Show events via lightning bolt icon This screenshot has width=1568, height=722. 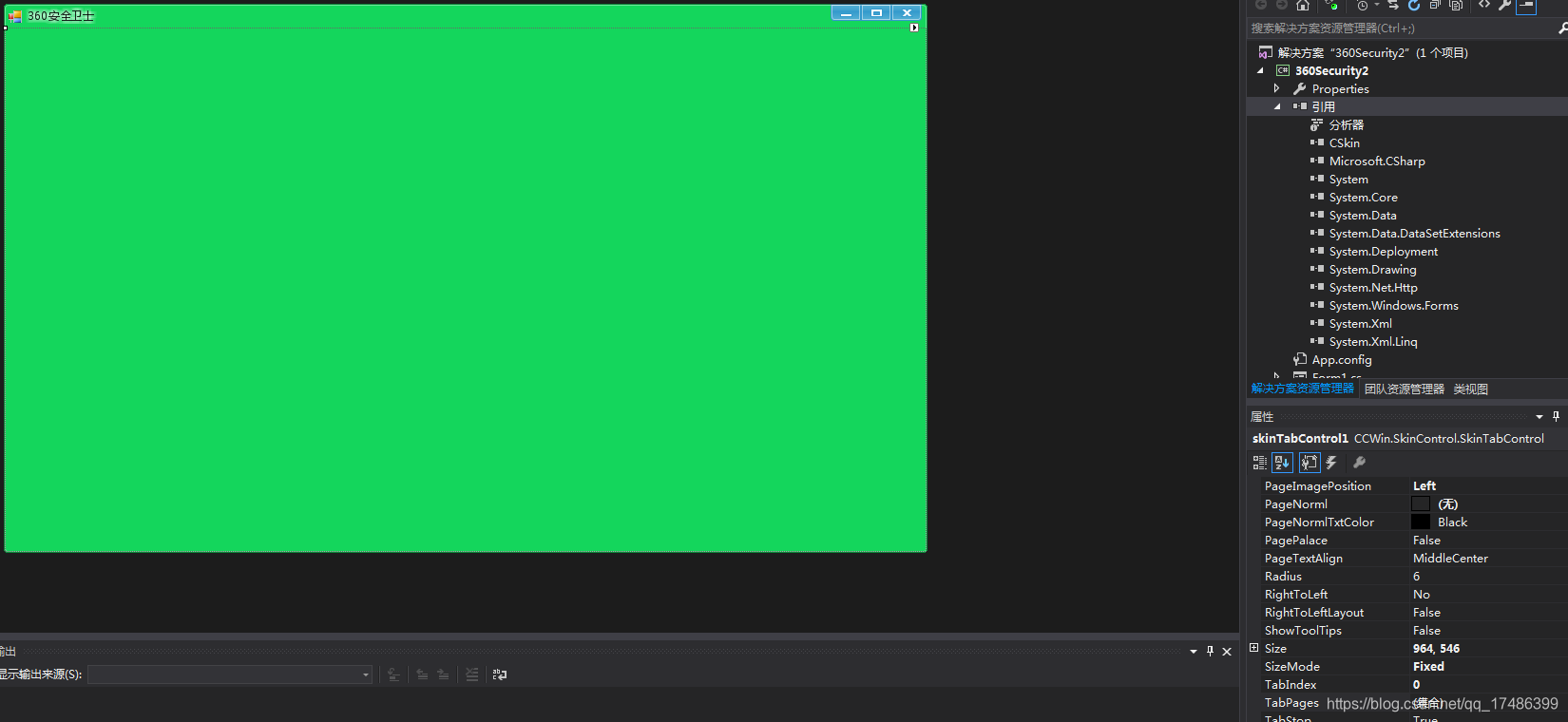[1331, 463]
